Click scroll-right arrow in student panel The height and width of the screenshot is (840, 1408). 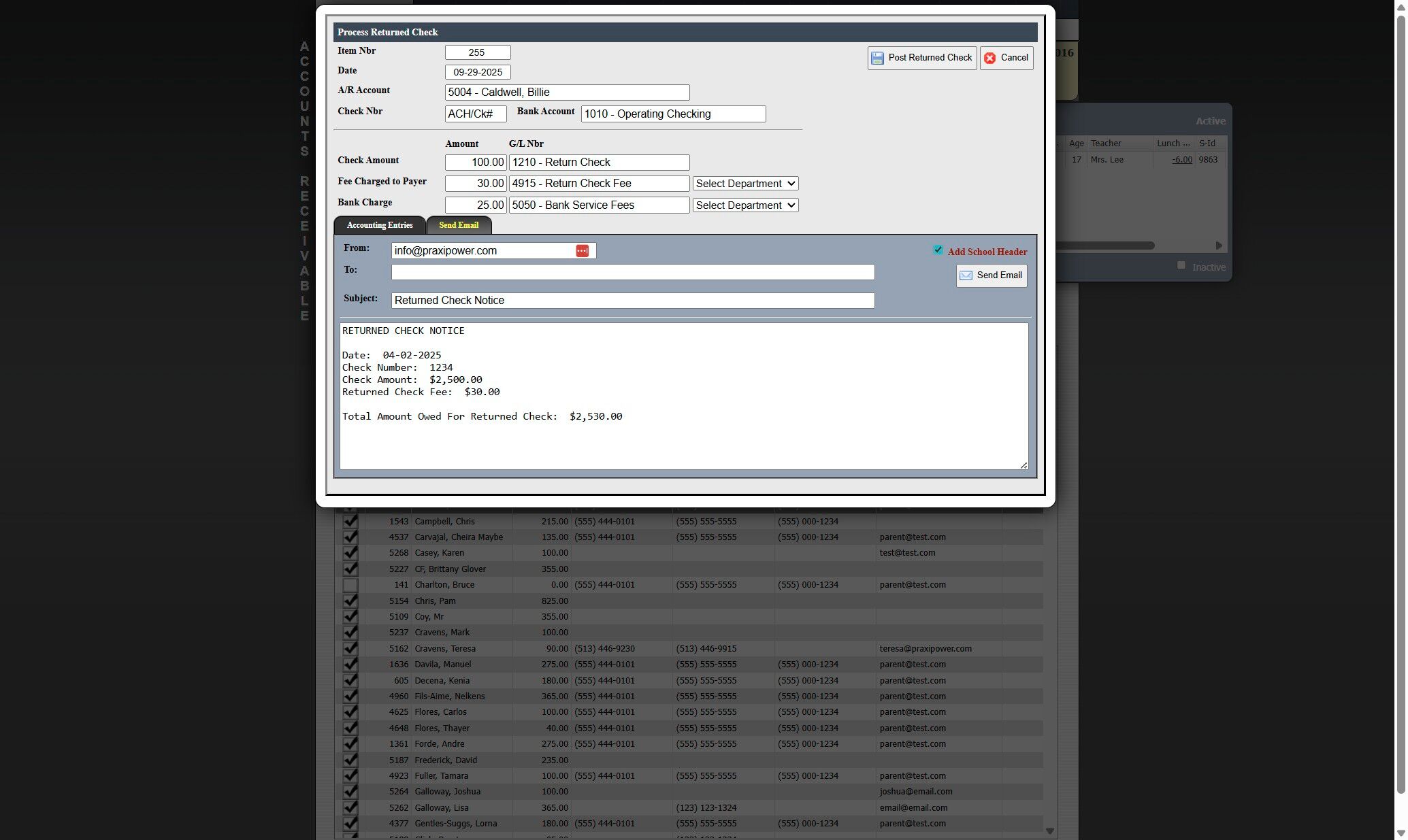pyautogui.click(x=1218, y=246)
